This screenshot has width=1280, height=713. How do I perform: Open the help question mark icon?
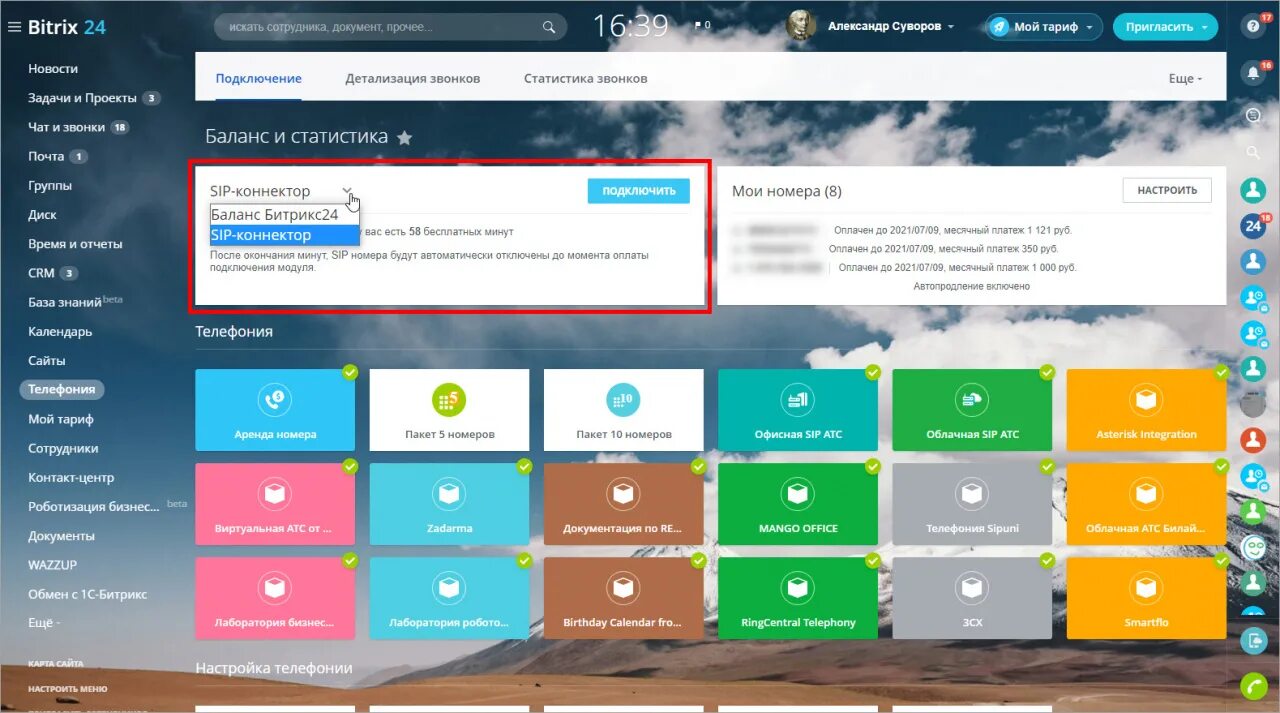[x=1253, y=27]
